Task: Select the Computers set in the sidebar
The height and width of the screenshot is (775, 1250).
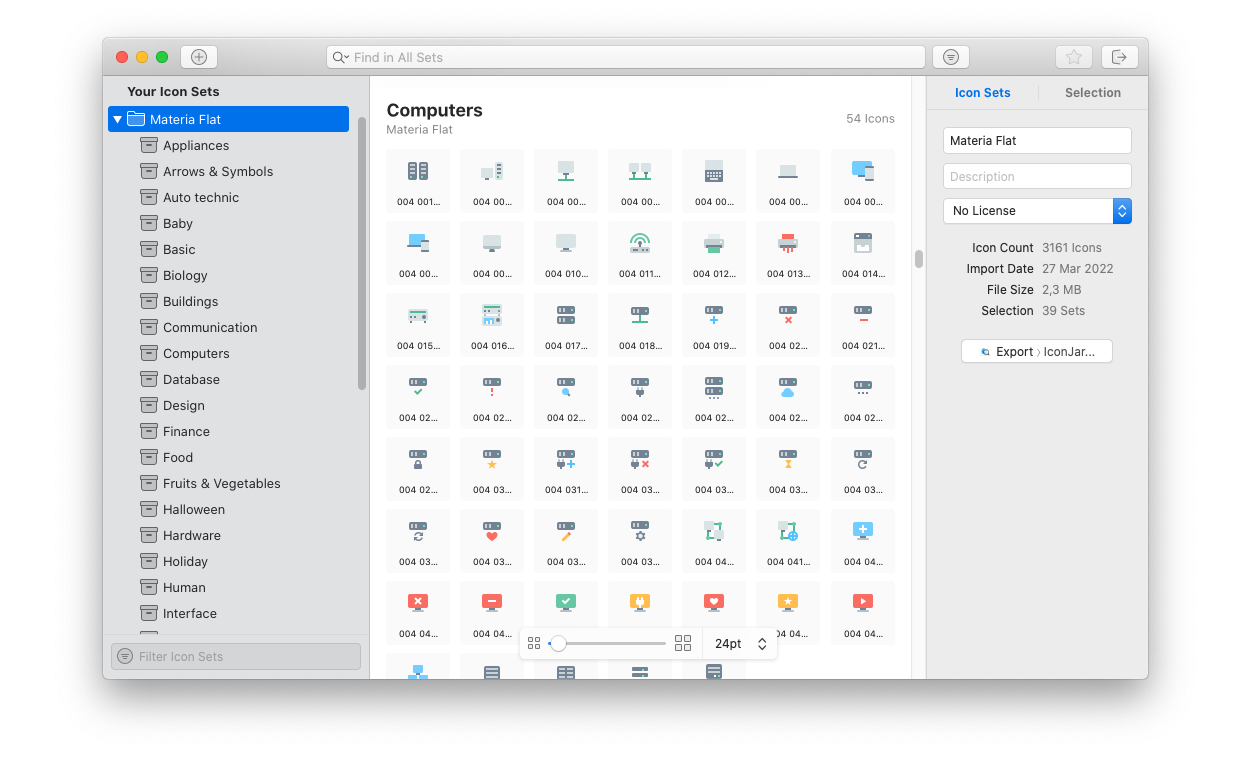Action: [196, 353]
